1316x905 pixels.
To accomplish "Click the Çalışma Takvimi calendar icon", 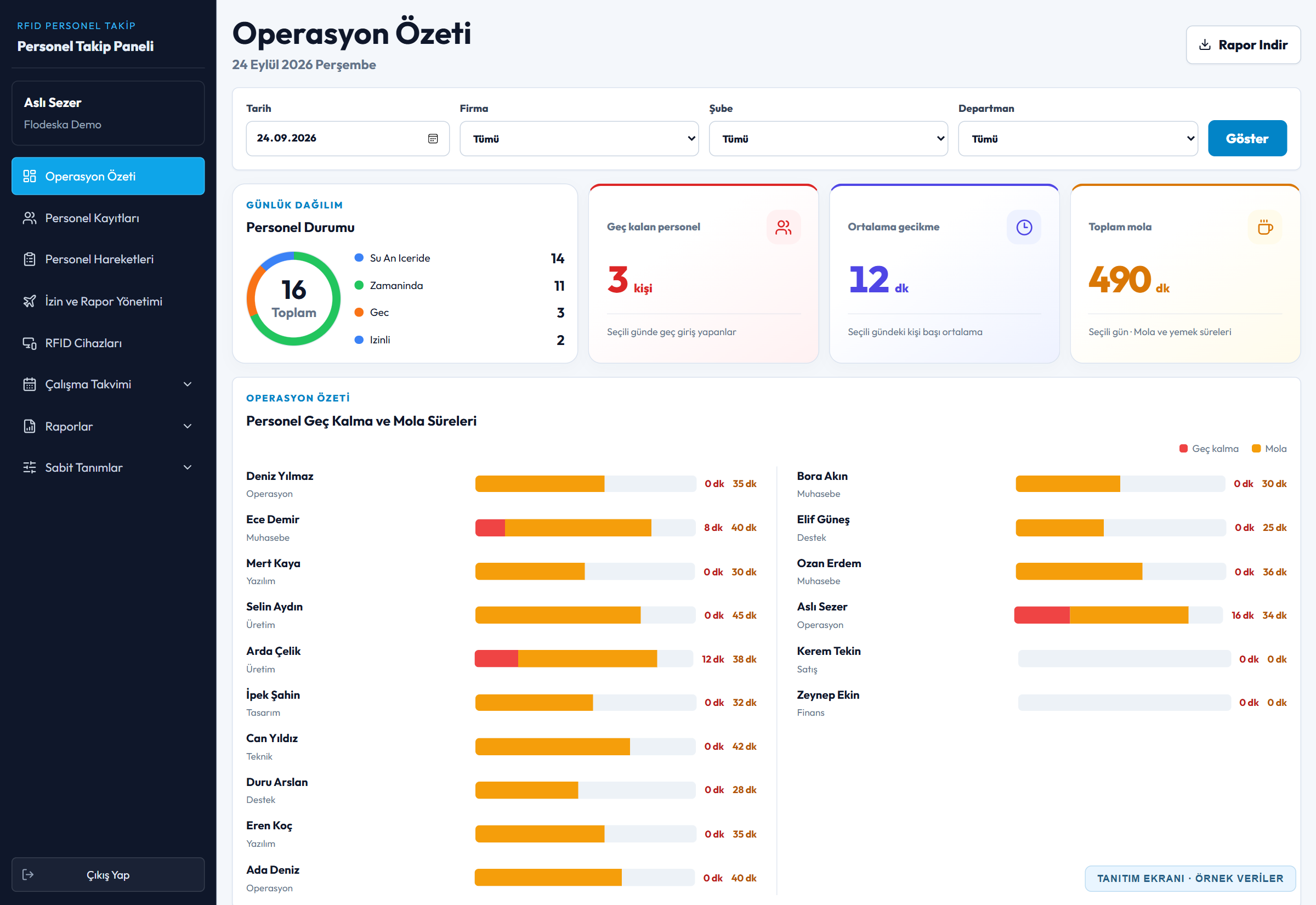I will tap(30, 384).
